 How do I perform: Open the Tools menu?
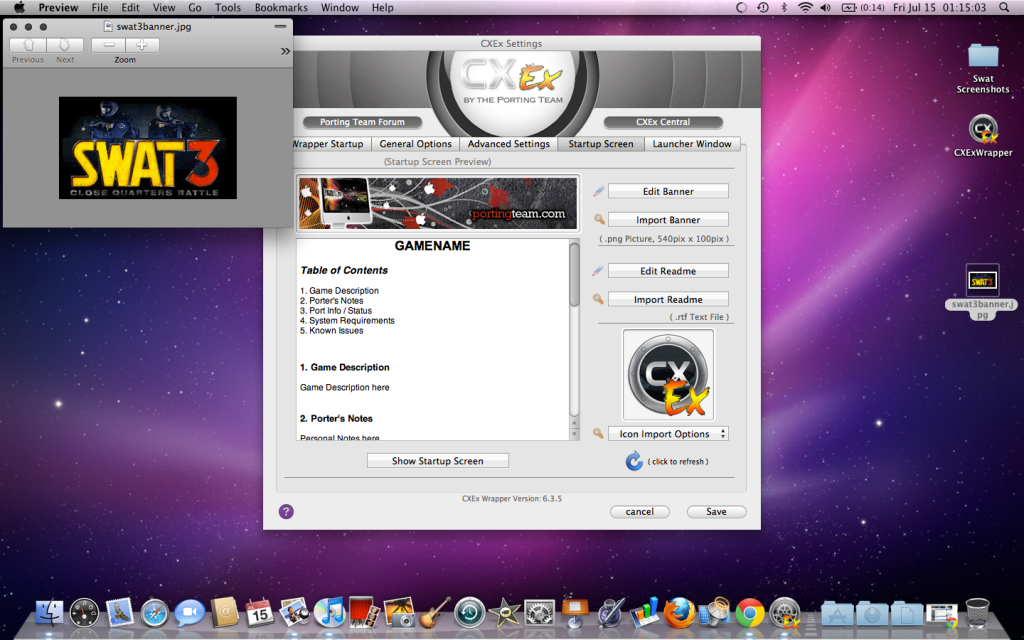point(228,8)
